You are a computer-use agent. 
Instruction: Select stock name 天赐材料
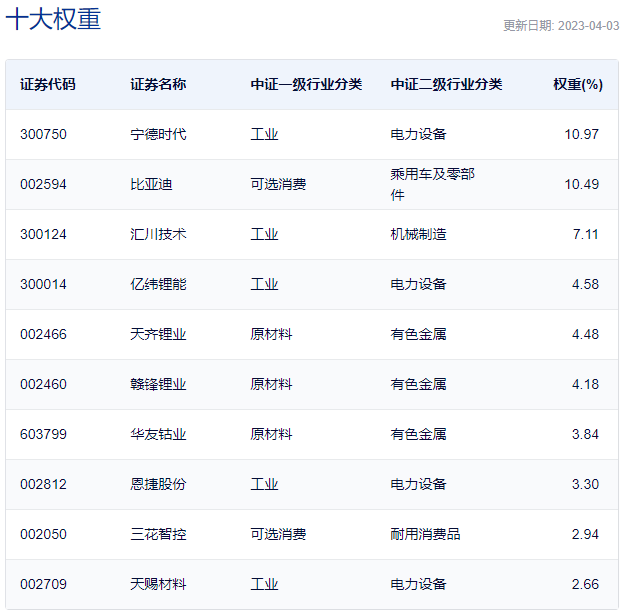pyautogui.click(x=158, y=585)
